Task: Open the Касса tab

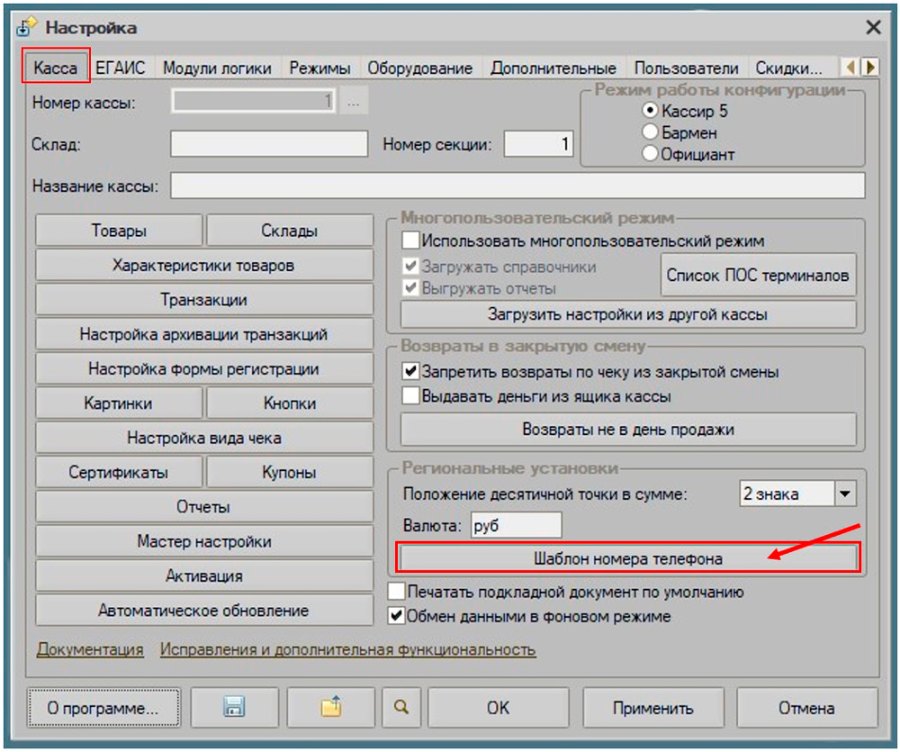Action: 55,68
